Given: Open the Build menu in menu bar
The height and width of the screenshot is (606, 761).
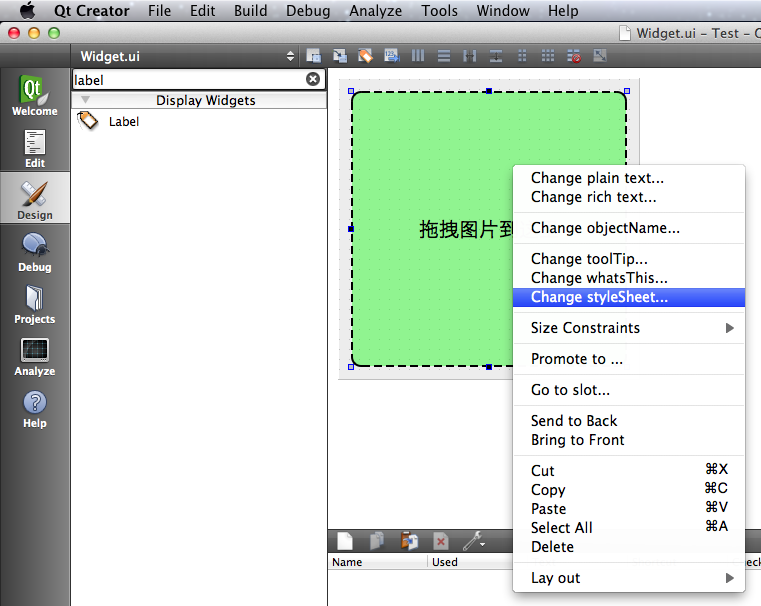Looking at the screenshot, I should click(x=250, y=11).
